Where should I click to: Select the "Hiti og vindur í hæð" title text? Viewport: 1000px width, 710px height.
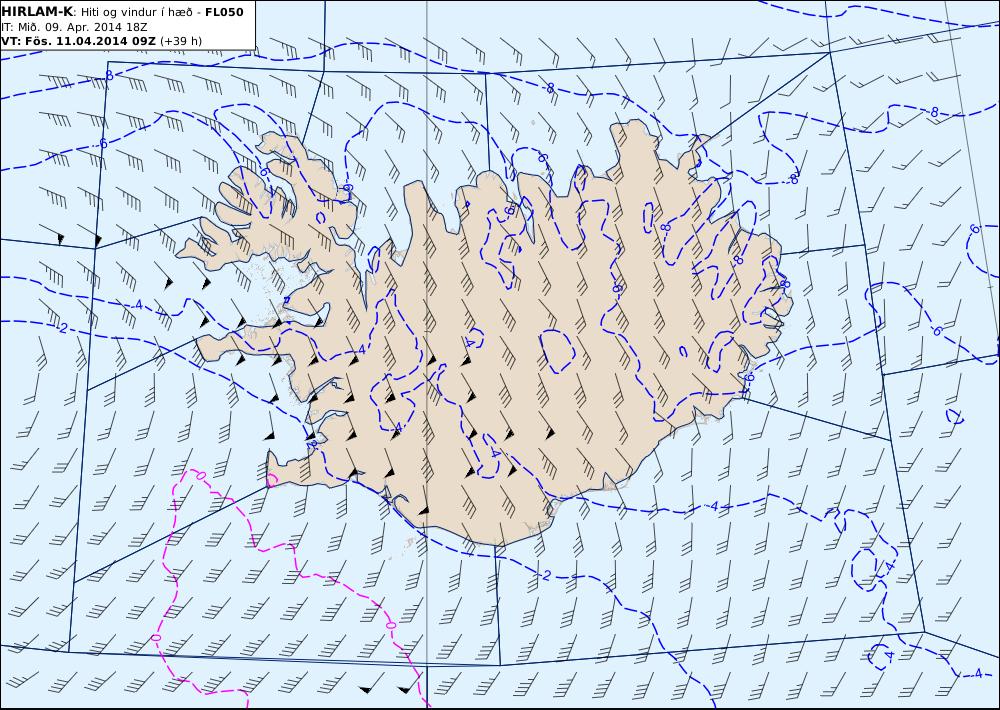[138, 12]
